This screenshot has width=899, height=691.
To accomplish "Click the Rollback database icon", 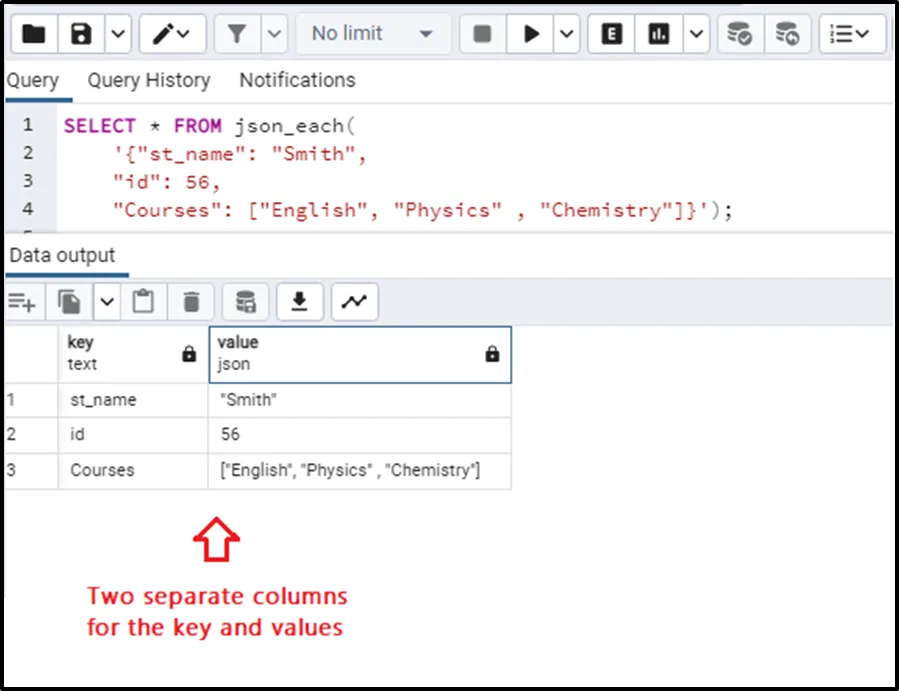I will click(x=788, y=34).
